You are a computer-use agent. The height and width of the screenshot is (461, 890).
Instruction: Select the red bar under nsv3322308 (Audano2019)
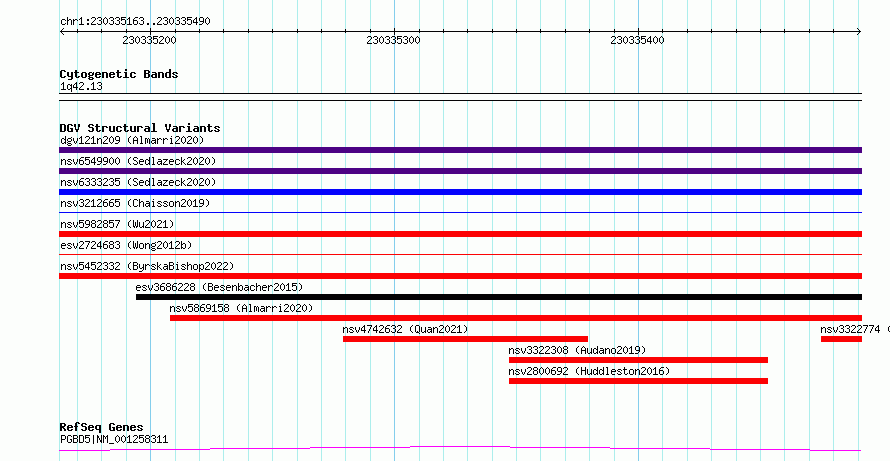tap(639, 360)
